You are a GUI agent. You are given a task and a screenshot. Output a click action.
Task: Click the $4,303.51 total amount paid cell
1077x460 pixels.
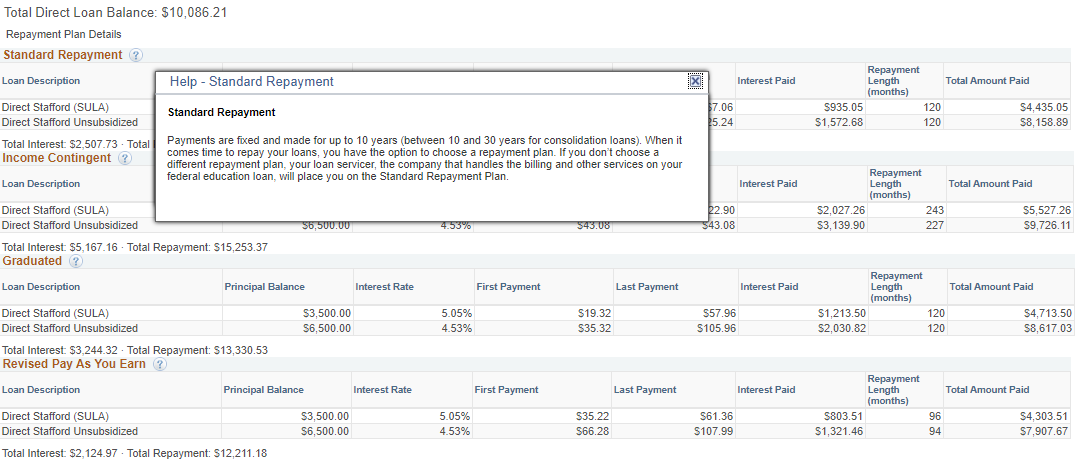1040,416
